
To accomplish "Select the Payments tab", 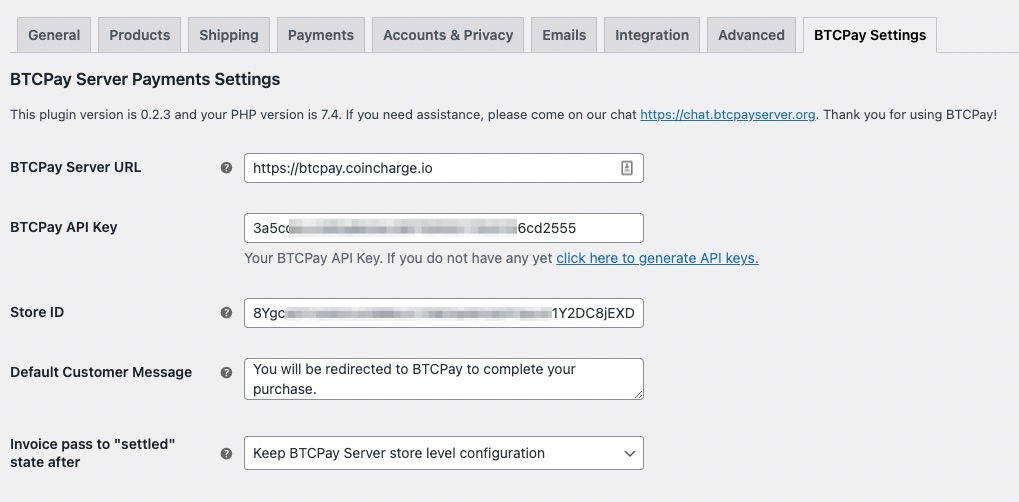I will 321,35.
